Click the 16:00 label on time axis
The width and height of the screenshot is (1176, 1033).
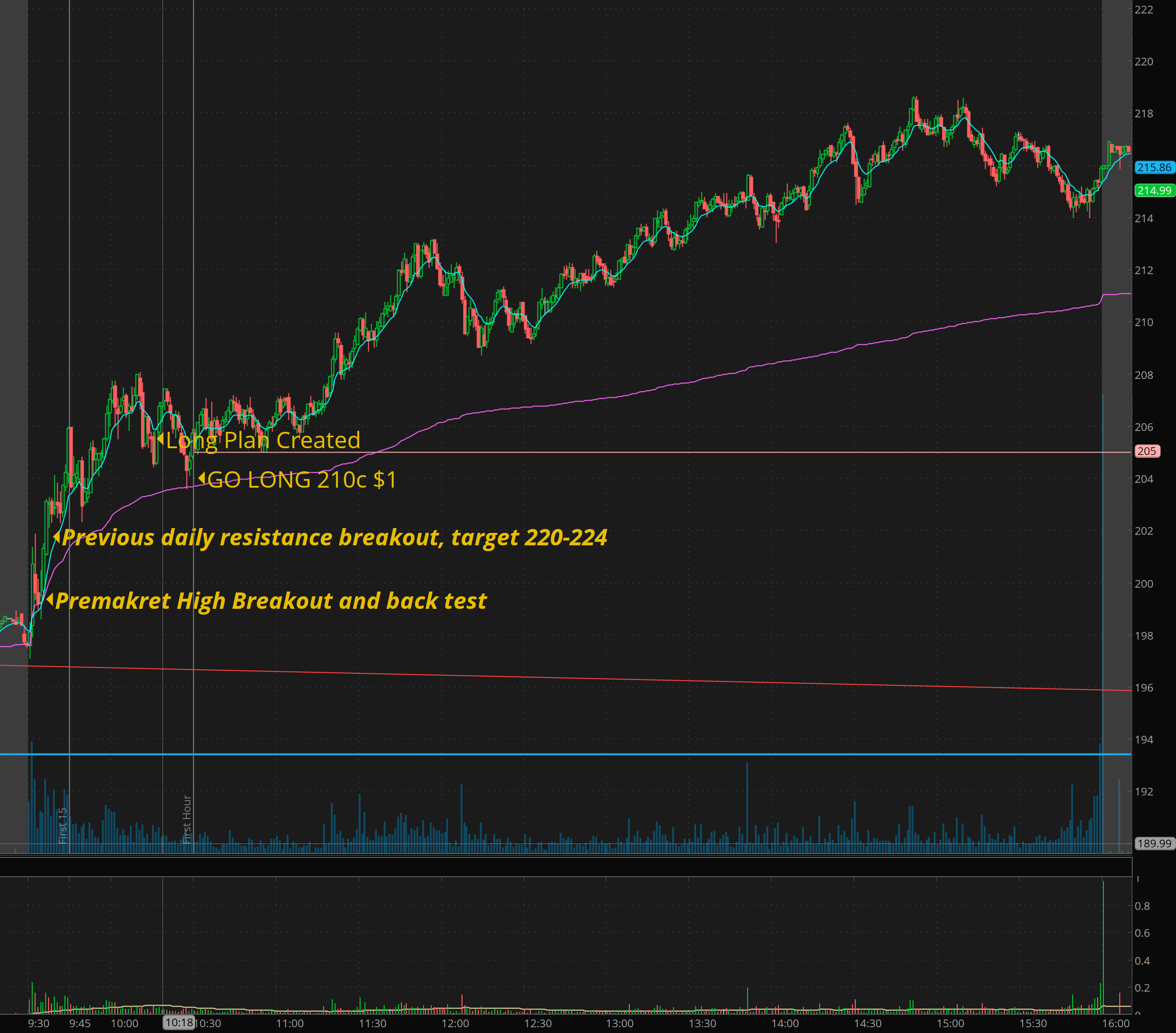tap(1115, 1023)
